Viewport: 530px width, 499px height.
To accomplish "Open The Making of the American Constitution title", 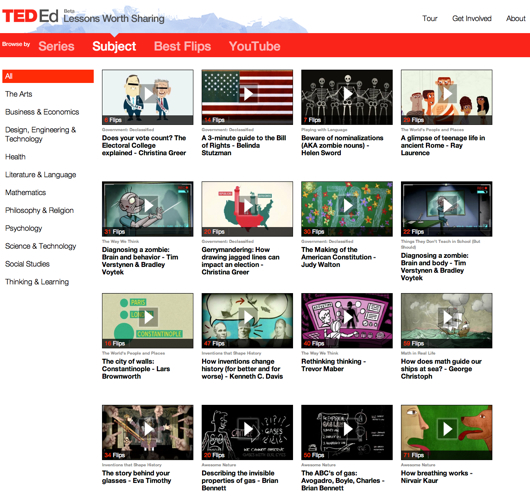I will click(x=338, y=257).
